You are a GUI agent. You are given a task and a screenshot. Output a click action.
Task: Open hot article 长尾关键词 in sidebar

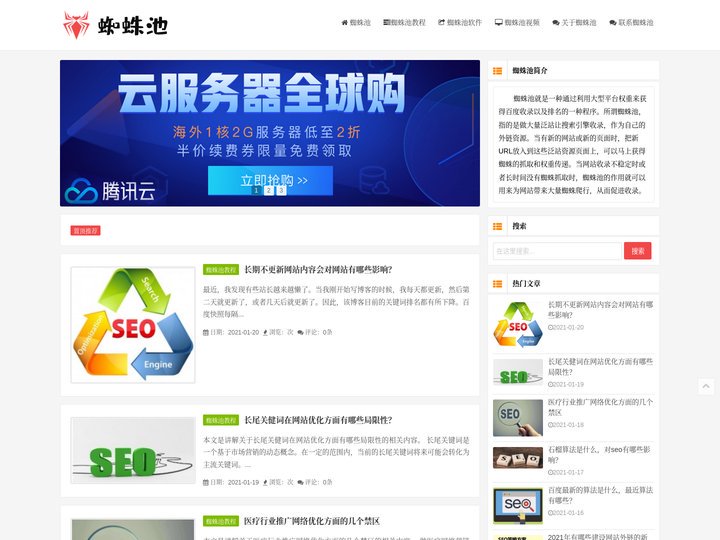[x=601, y=366]
